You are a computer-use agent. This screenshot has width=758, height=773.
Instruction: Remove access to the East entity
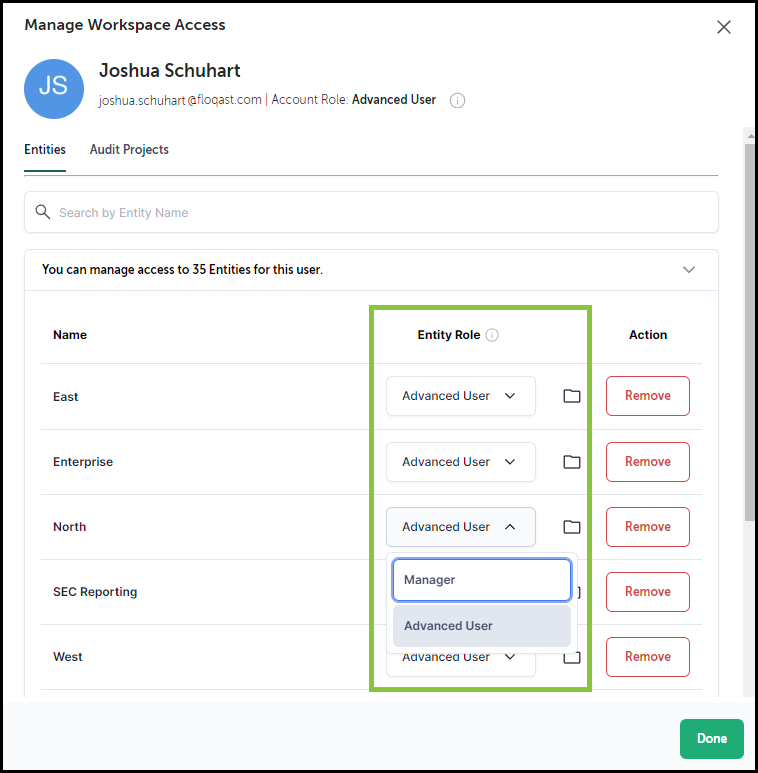[648, 396]
